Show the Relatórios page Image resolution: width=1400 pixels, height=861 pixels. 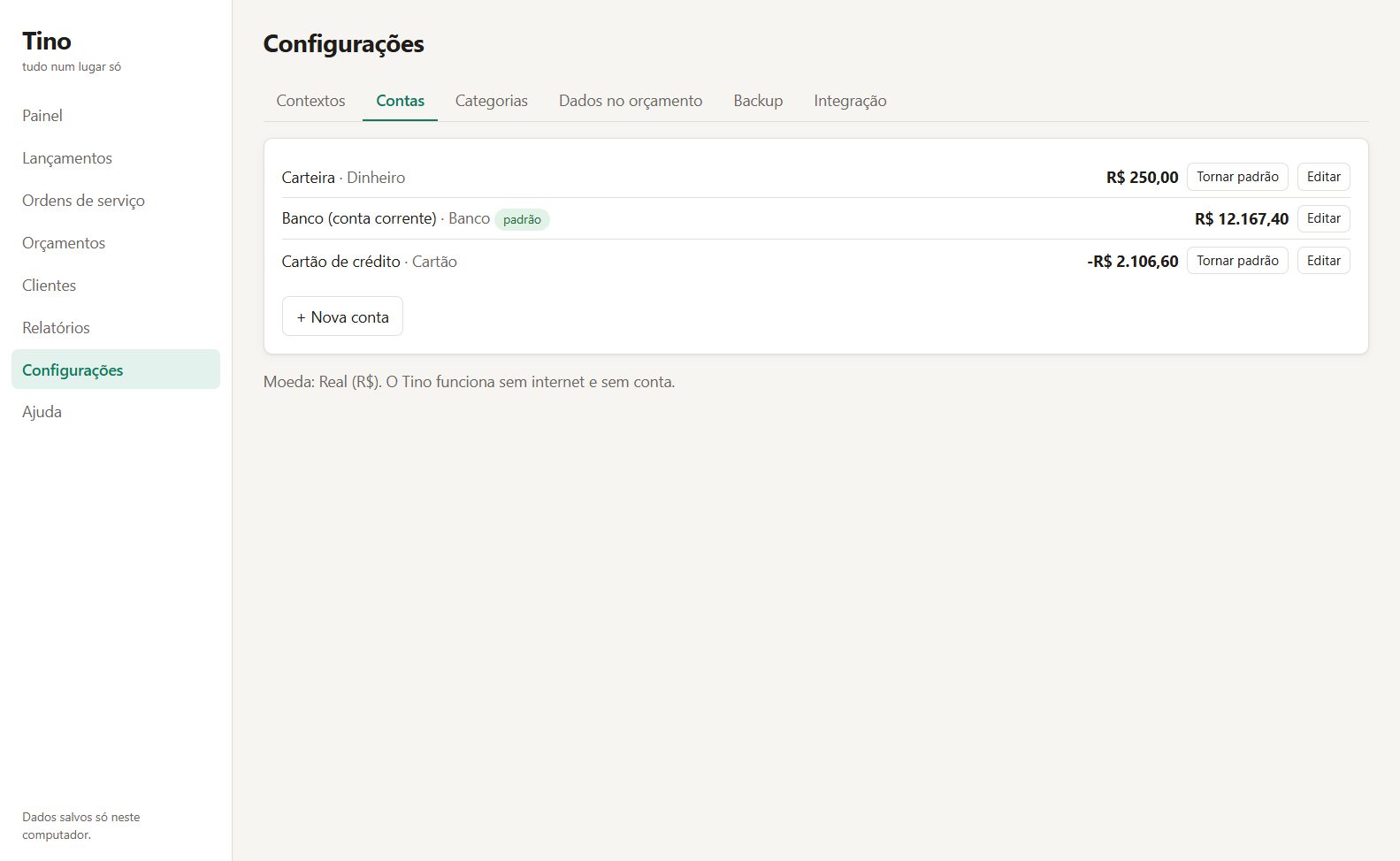tap(115, 328)
